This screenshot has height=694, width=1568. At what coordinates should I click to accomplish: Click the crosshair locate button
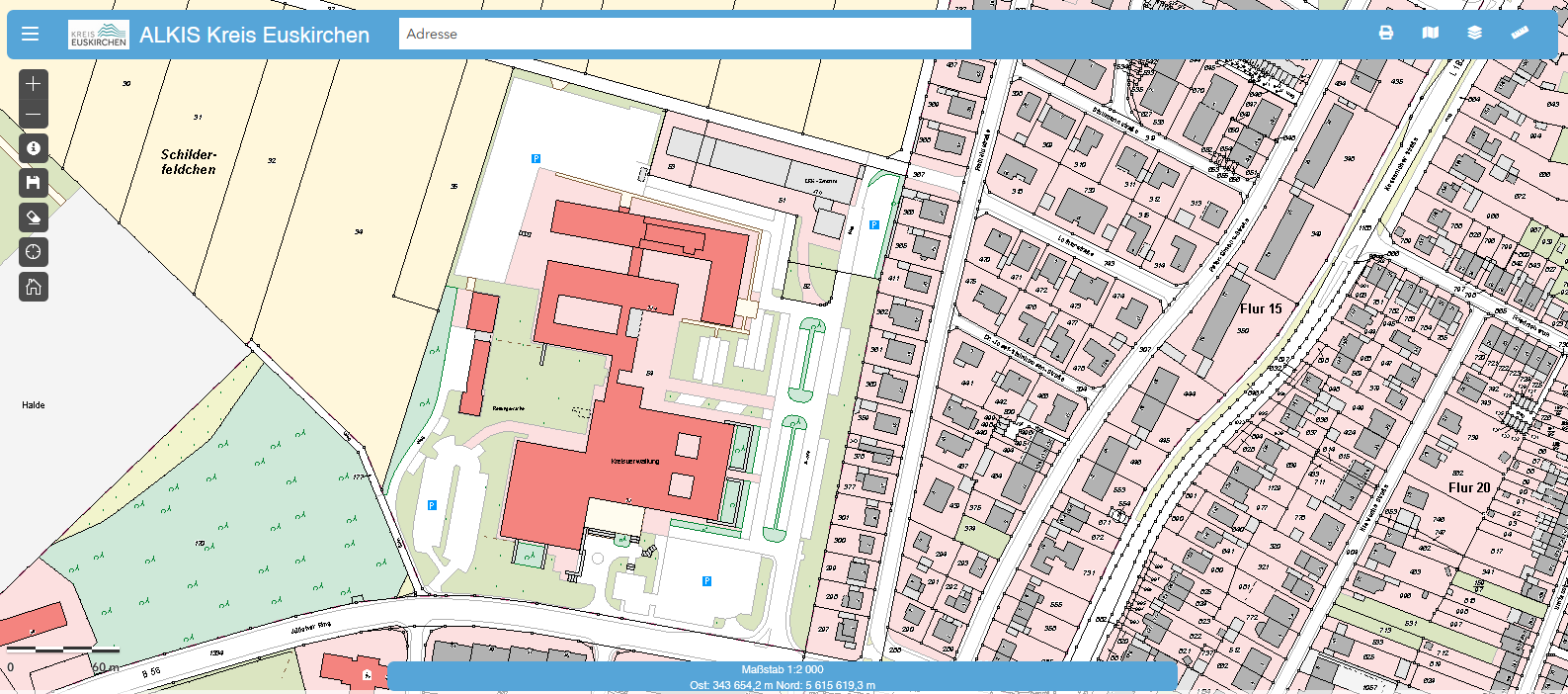click(34, 252)
